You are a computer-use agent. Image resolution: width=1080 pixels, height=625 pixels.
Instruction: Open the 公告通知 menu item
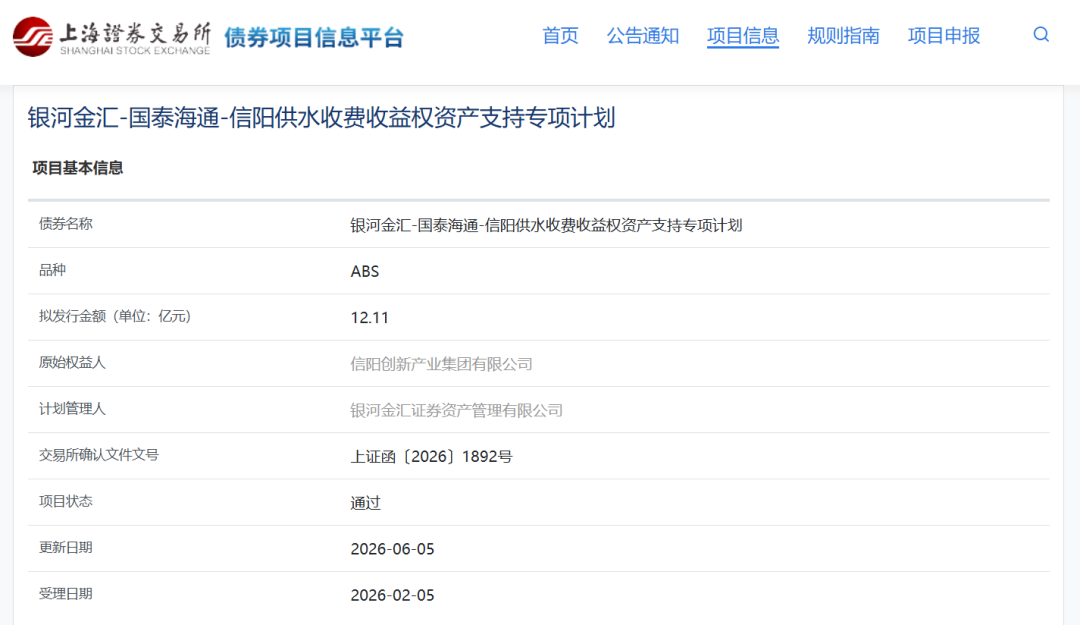[x=643, y=36]
